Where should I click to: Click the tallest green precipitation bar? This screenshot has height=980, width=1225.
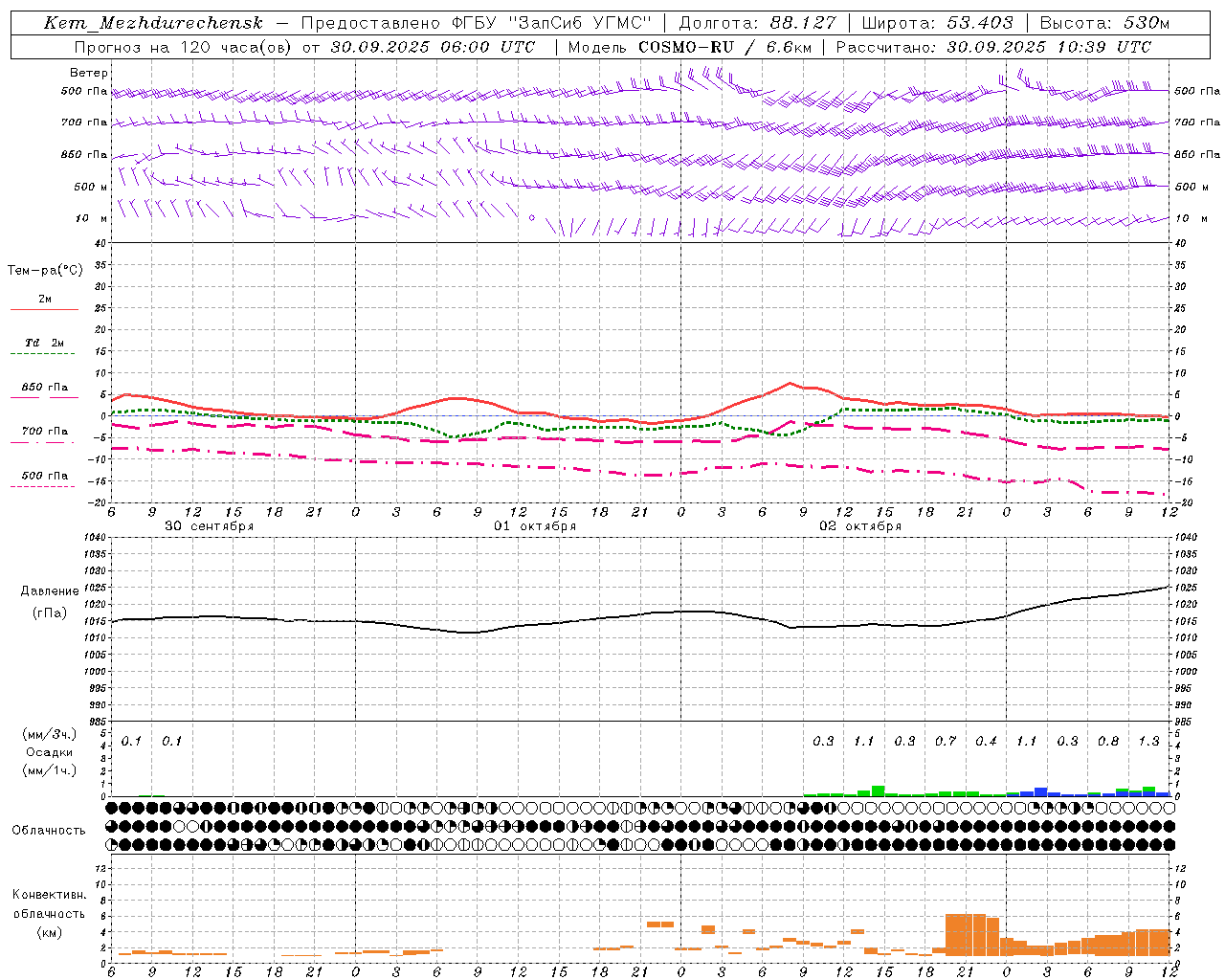(878, 791)
